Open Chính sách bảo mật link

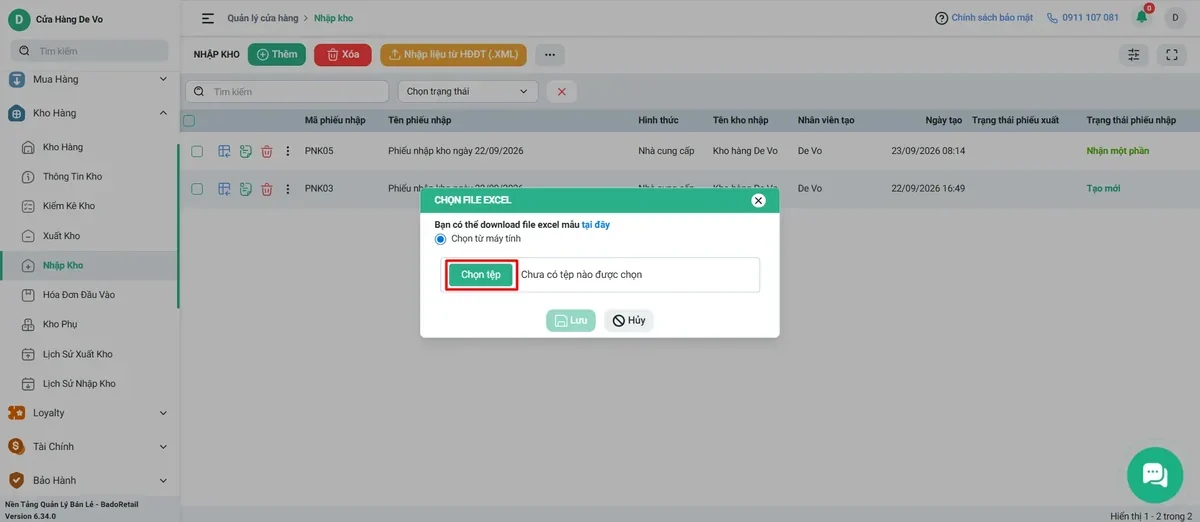pos(993,18)
